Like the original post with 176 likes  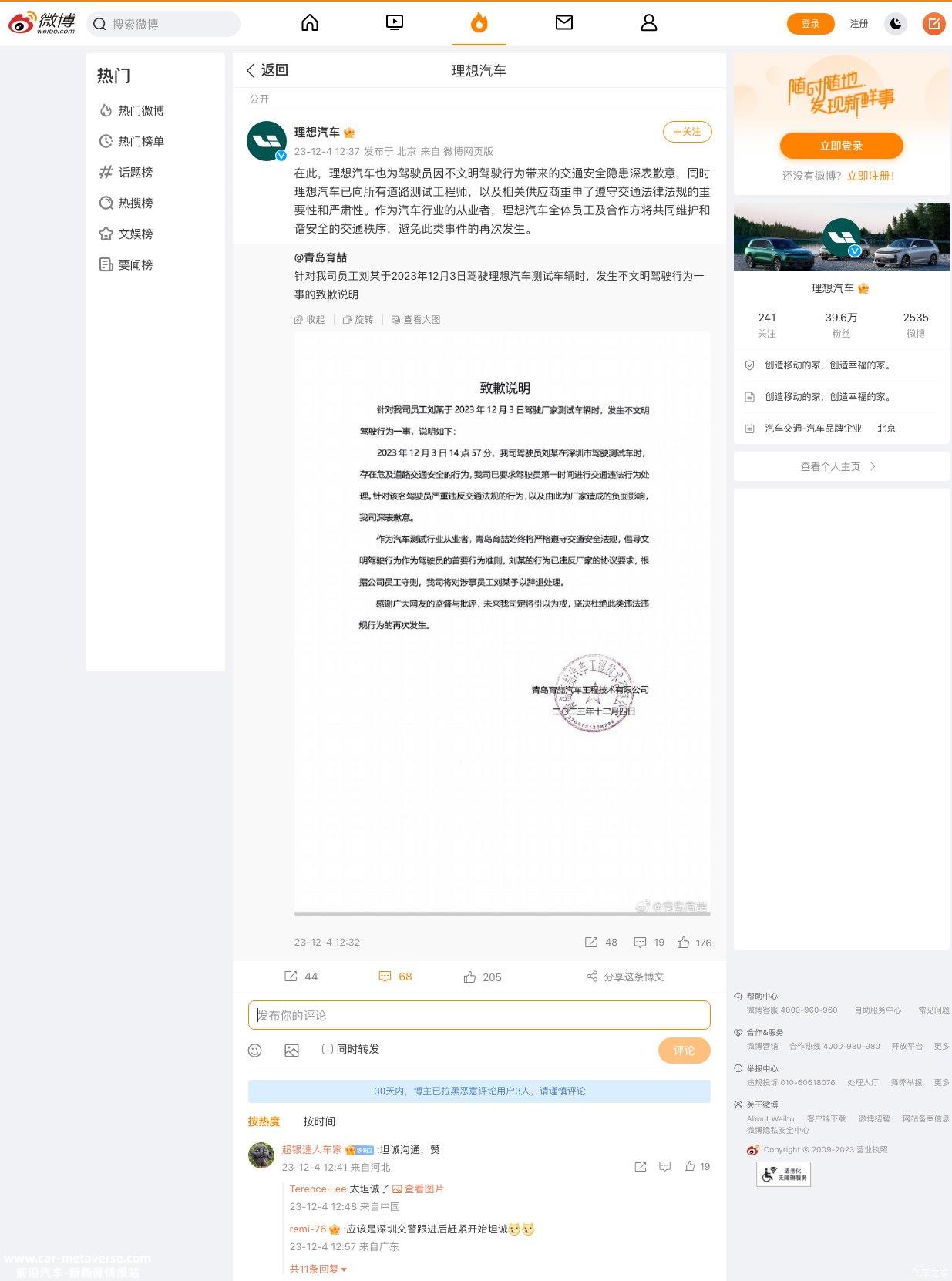click(695, 942)
